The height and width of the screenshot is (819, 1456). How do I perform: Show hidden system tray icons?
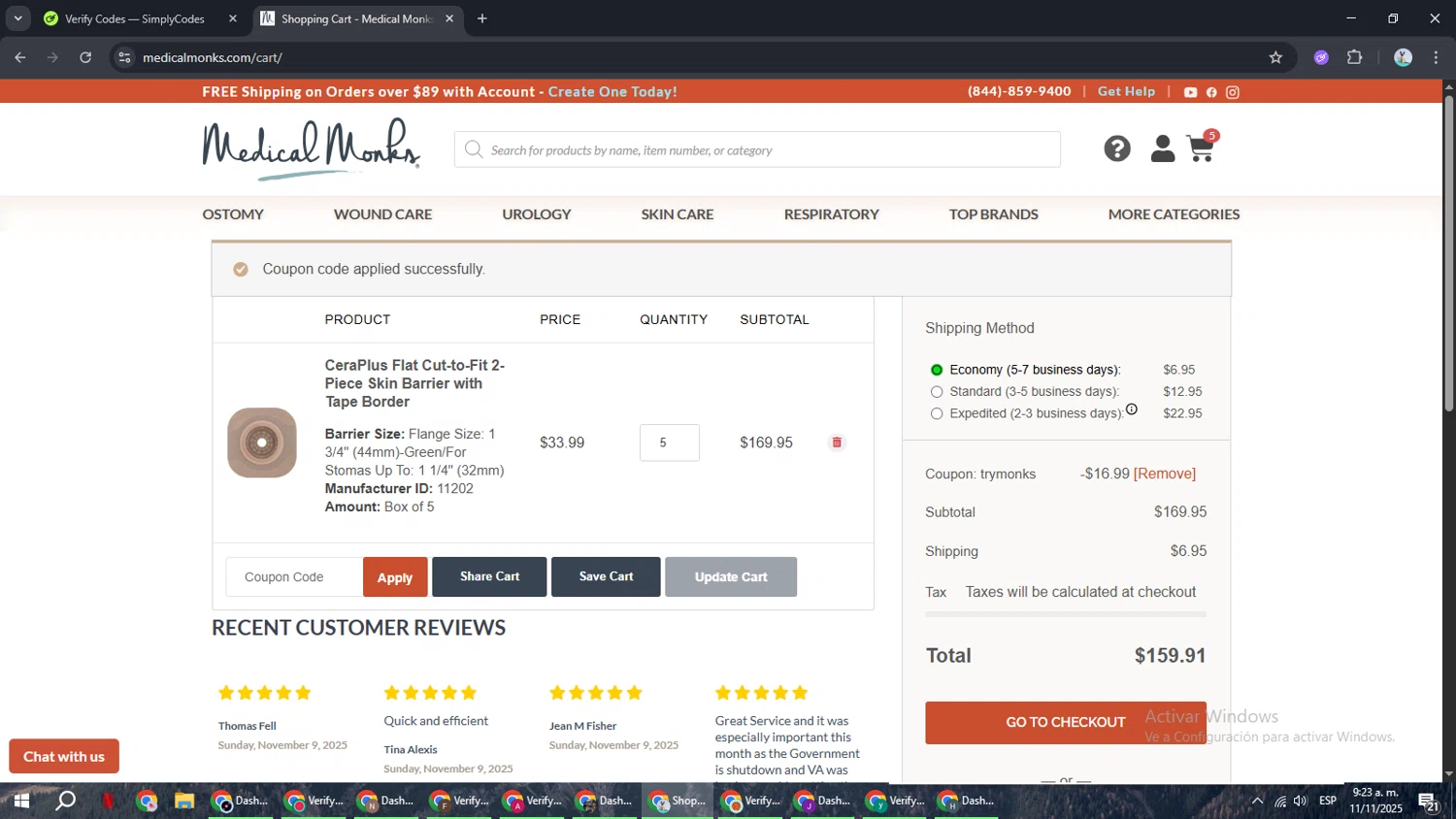[1258, 801]
